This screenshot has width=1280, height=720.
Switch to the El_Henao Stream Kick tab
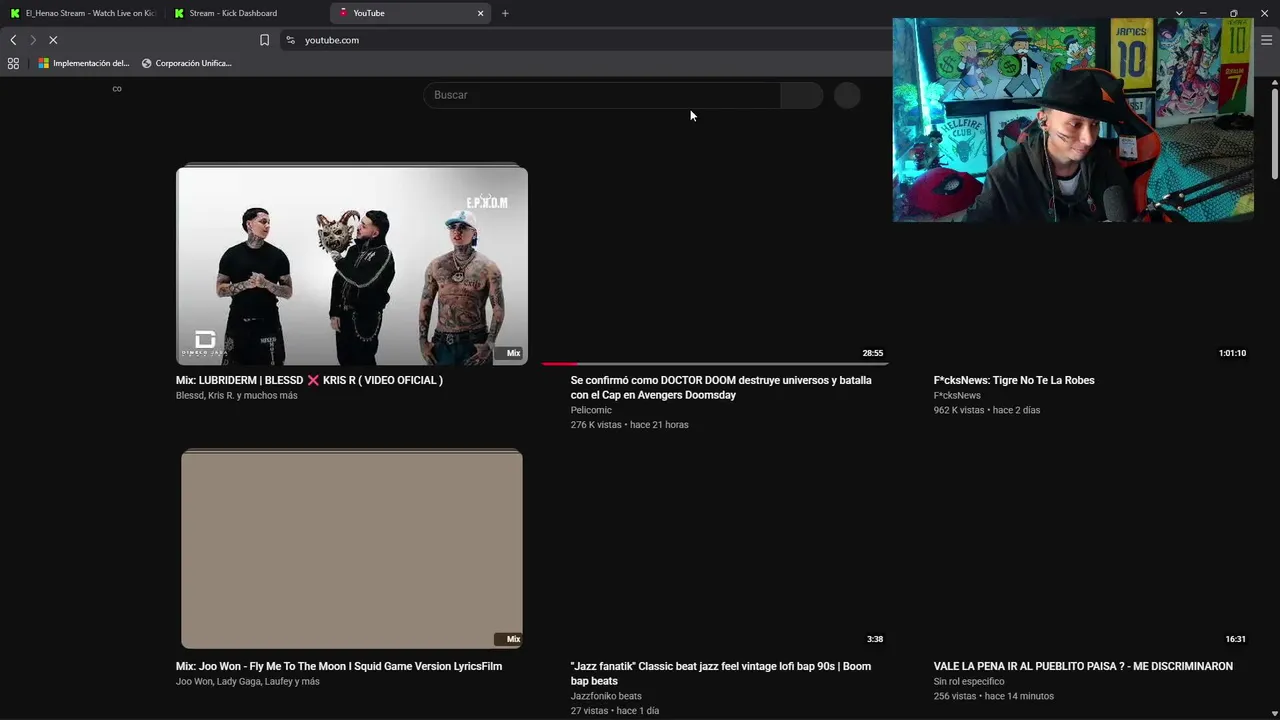pos(82,13)
